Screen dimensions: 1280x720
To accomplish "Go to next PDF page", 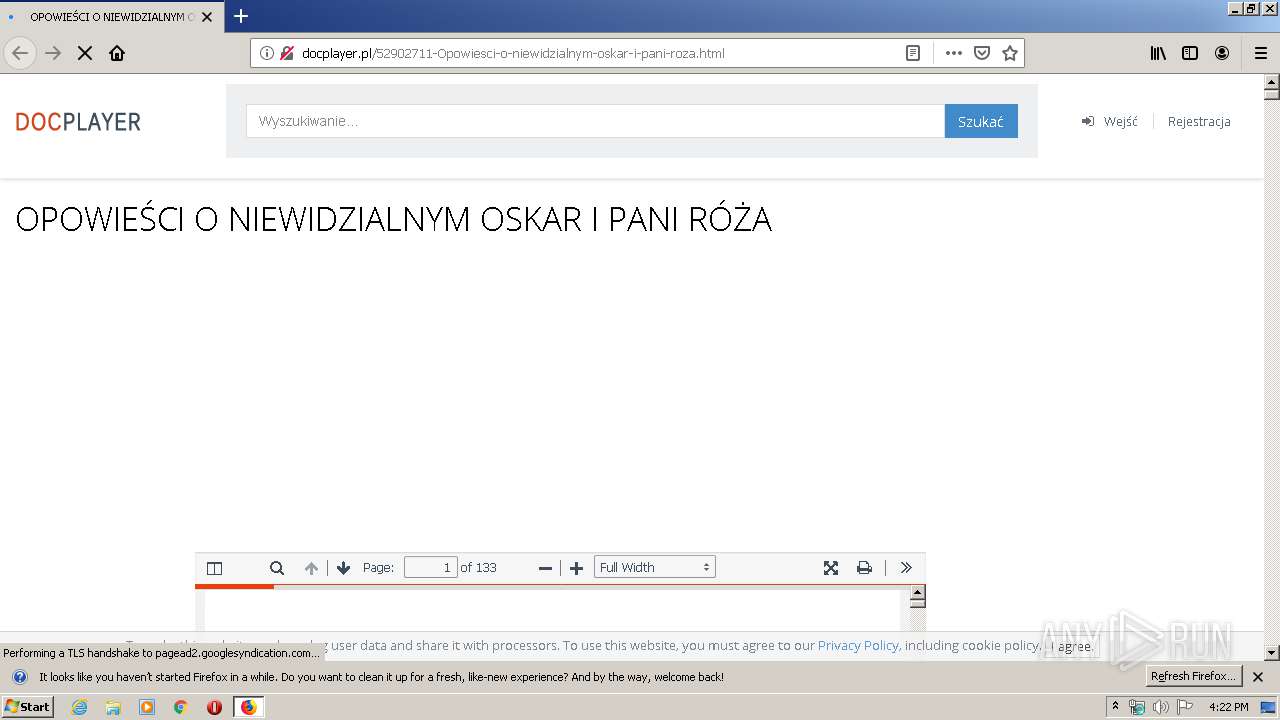I will 343,568.
